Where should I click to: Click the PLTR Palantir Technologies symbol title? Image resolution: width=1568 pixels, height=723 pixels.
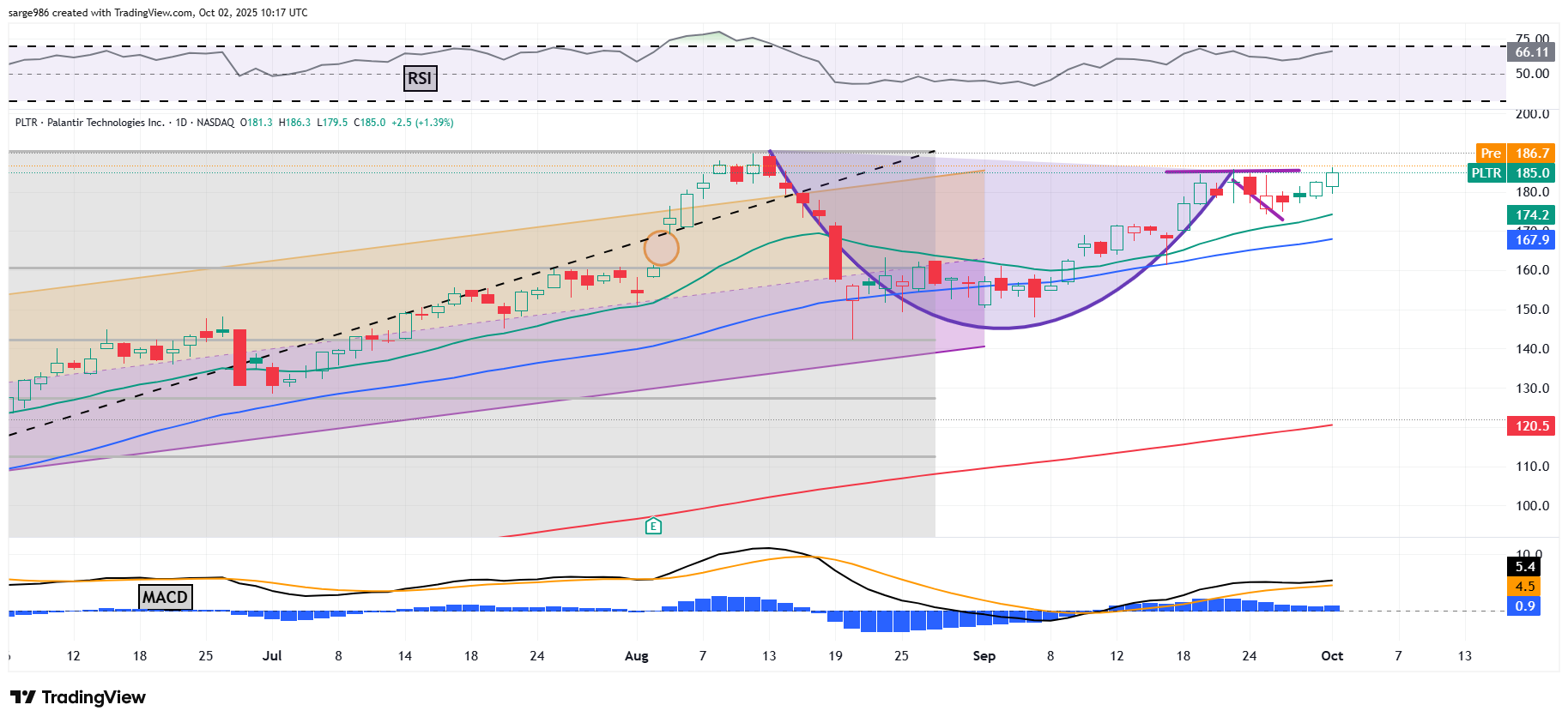(90, 123)
